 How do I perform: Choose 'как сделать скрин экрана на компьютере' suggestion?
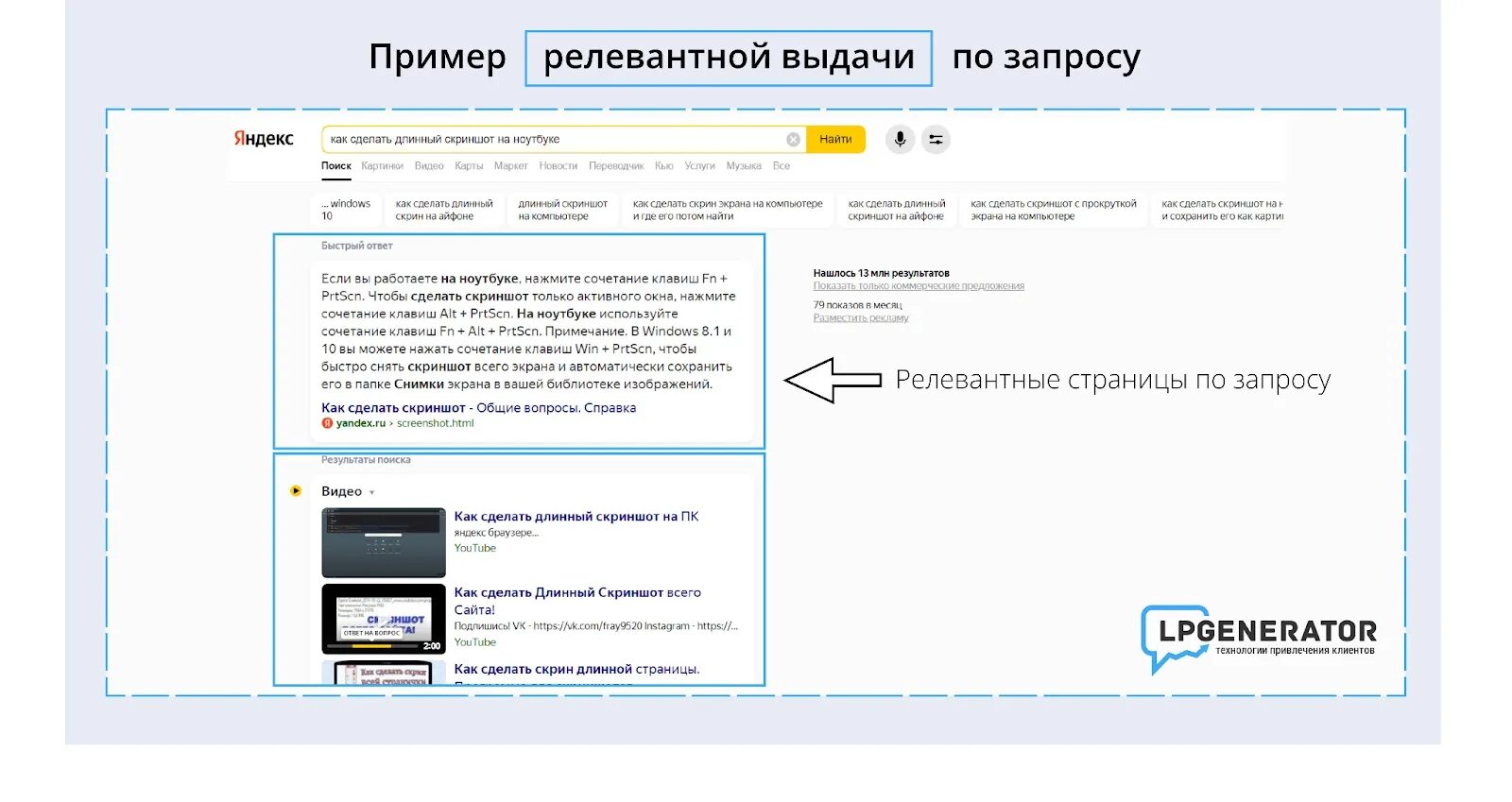[728, 210]
